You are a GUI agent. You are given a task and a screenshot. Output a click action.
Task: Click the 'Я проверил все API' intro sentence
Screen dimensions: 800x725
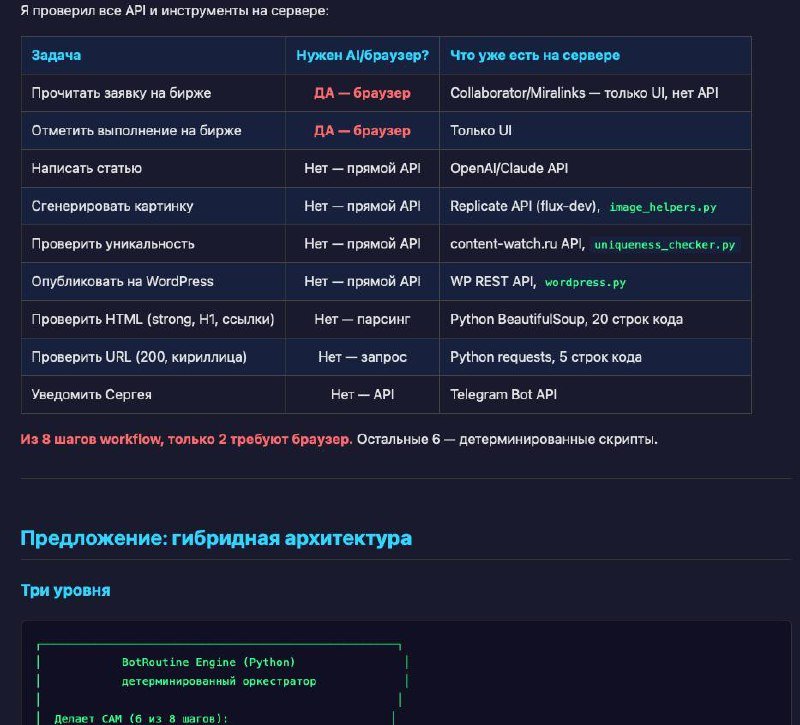[x=174, y=10]
